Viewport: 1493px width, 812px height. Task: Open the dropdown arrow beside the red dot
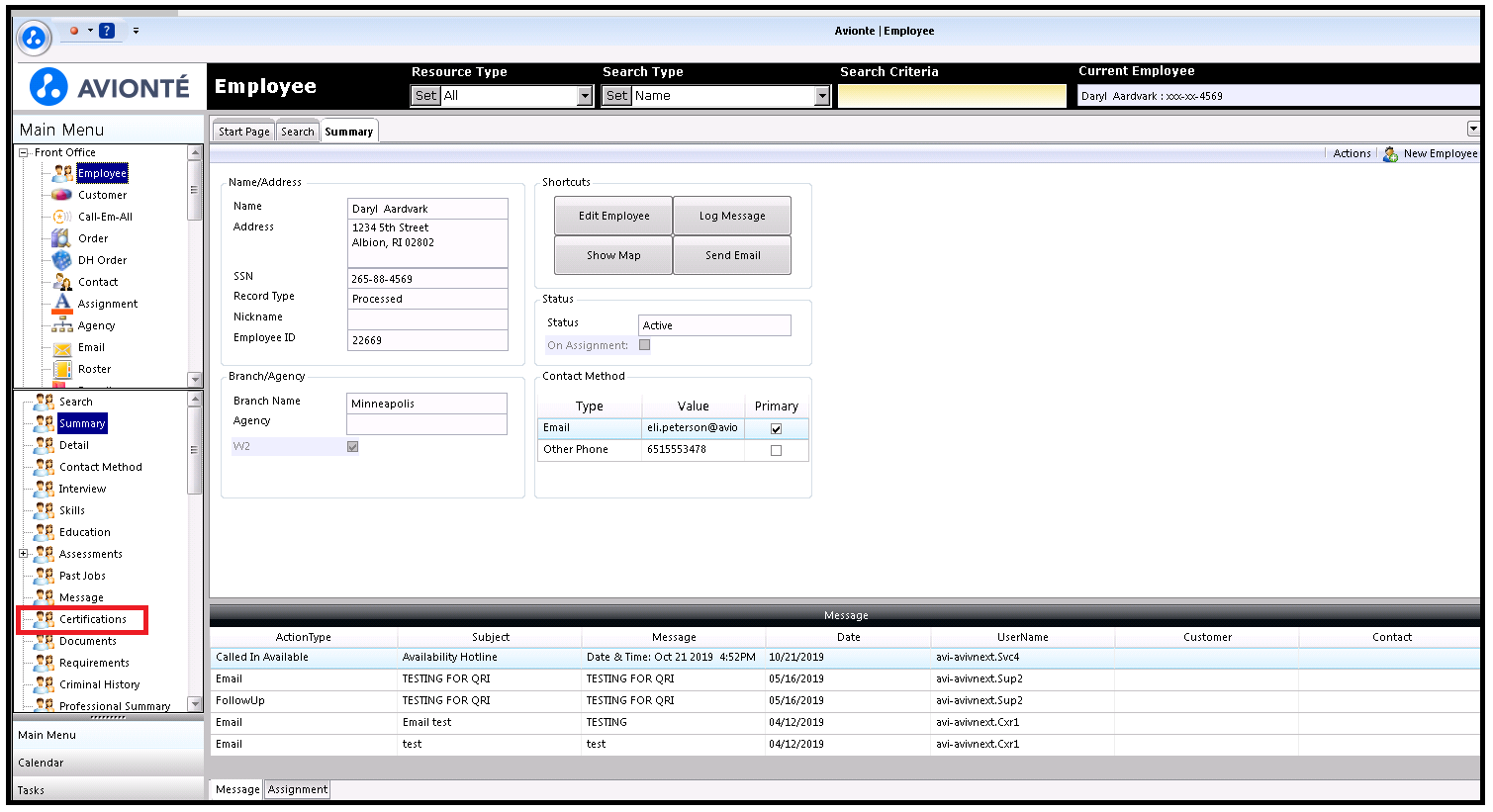pyautogui.click(x=89, y=31)
